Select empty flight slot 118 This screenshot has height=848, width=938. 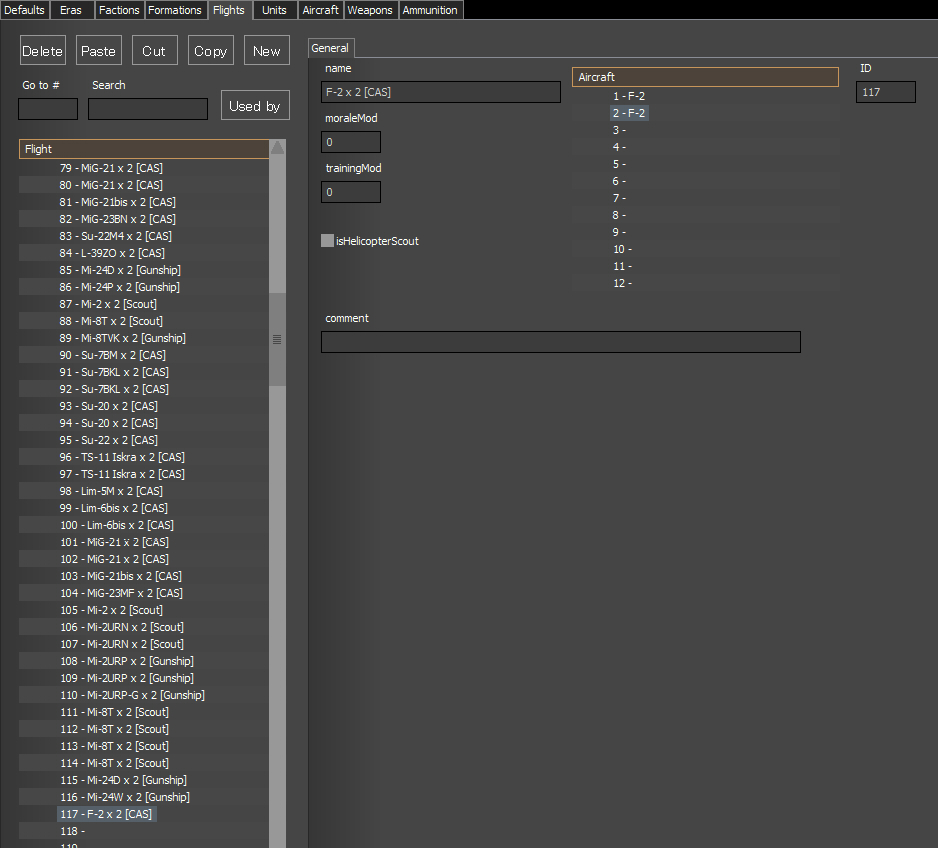(x=72, y=831)
